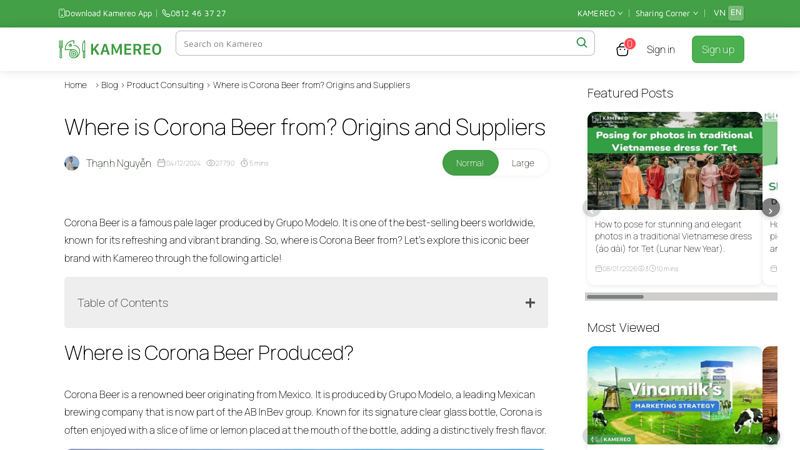Click next arrow on Most Viewed carousel
Screen dimensions: 800x450
[x=770, y=438]
